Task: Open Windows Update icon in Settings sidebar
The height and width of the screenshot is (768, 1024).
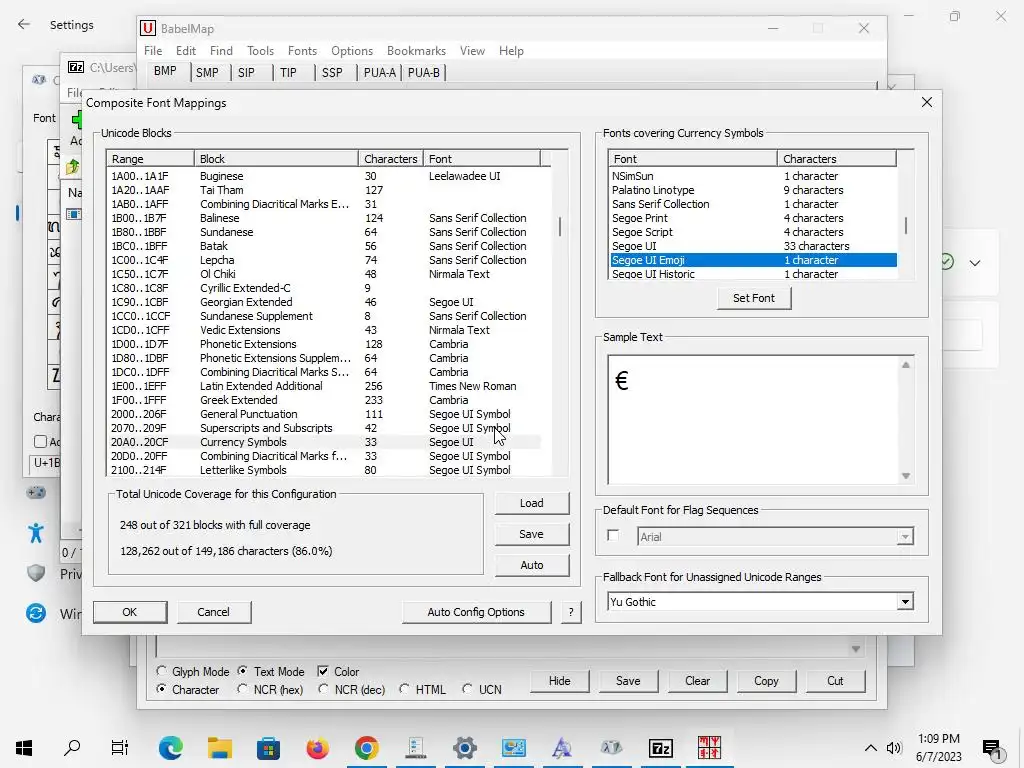Action: click(x=36, y=613)
